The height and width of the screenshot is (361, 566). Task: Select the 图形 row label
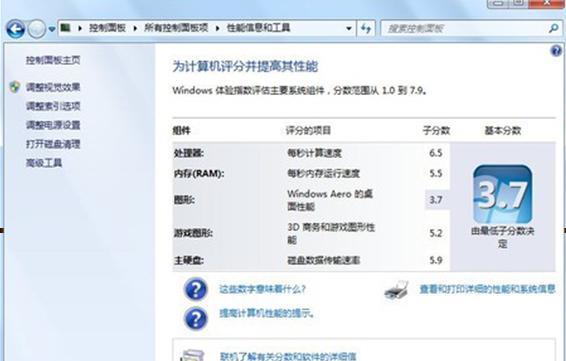tap(184, 200)
